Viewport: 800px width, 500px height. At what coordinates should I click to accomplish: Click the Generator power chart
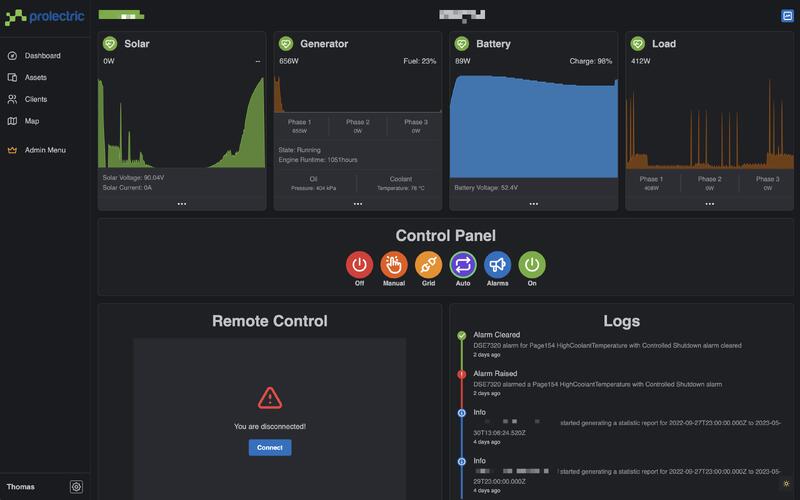click(358, 93)
